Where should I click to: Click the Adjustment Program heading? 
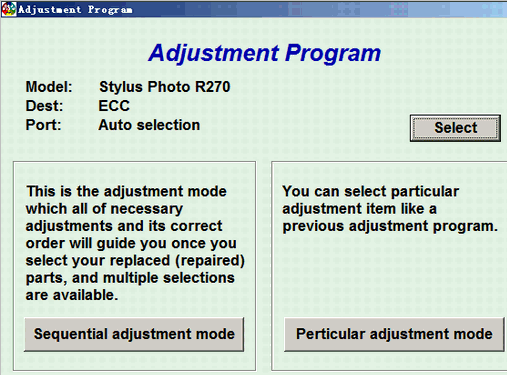click(265, 53)
